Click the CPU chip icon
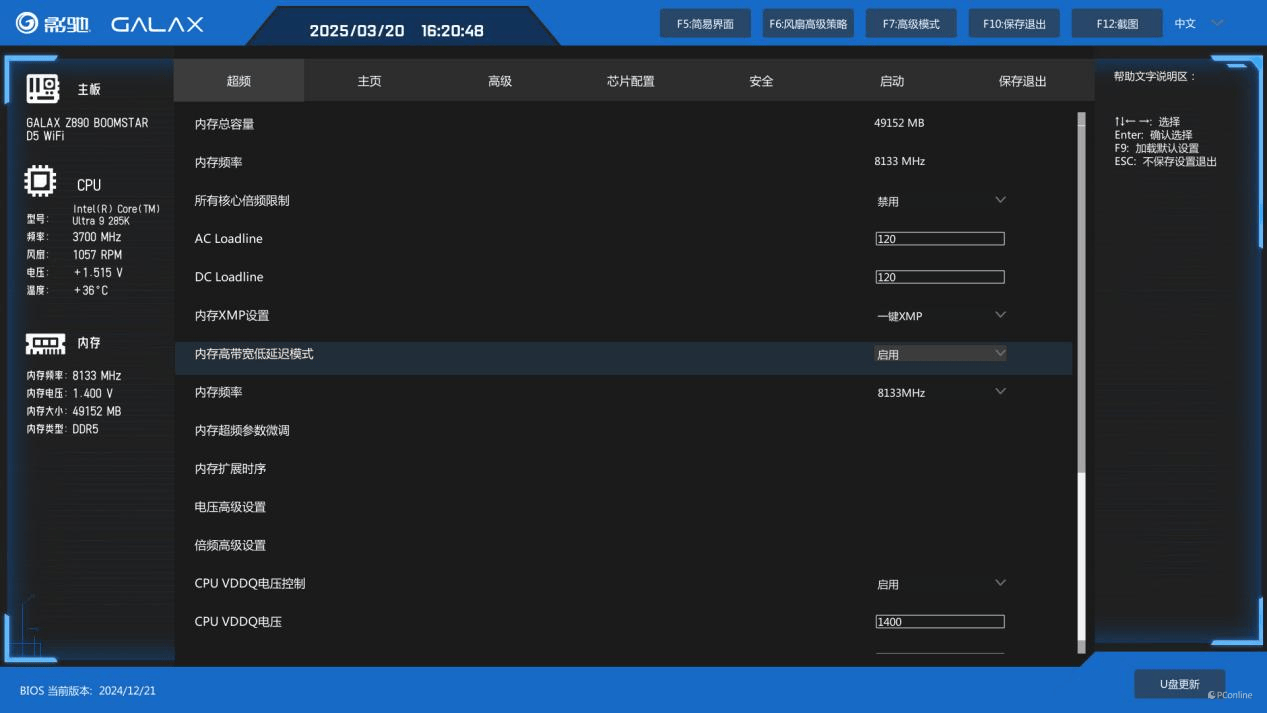The height and width of the screenshot is (713, 1267). pyautogui.click(x=40, y=182)
